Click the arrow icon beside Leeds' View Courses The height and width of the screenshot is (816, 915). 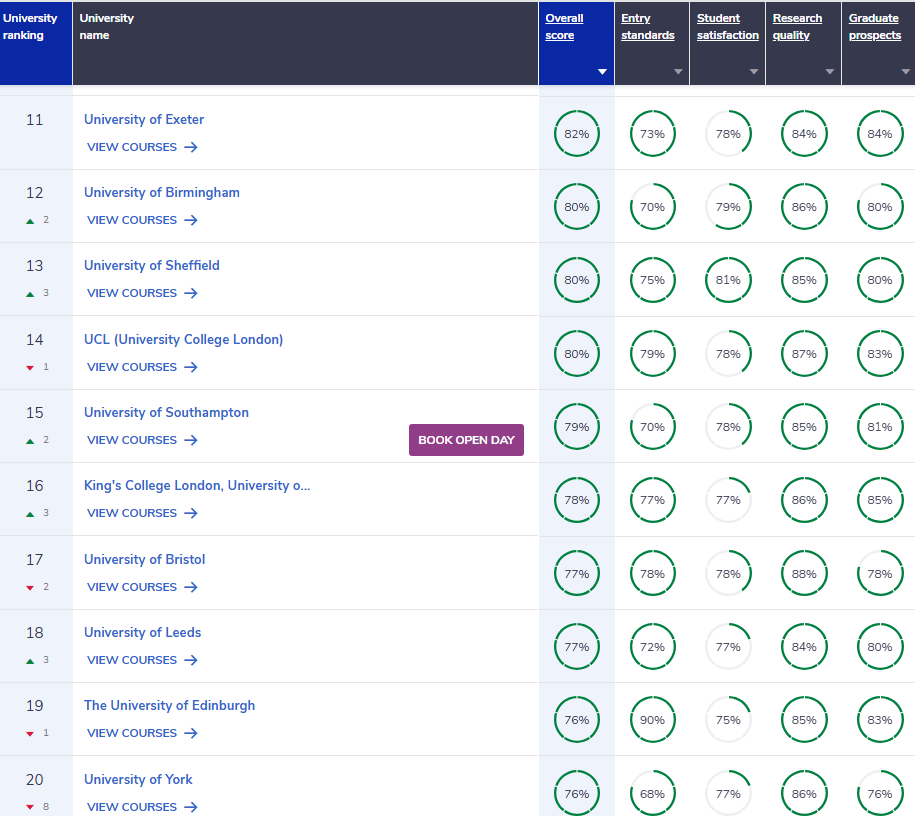click(x=191, y=660)
